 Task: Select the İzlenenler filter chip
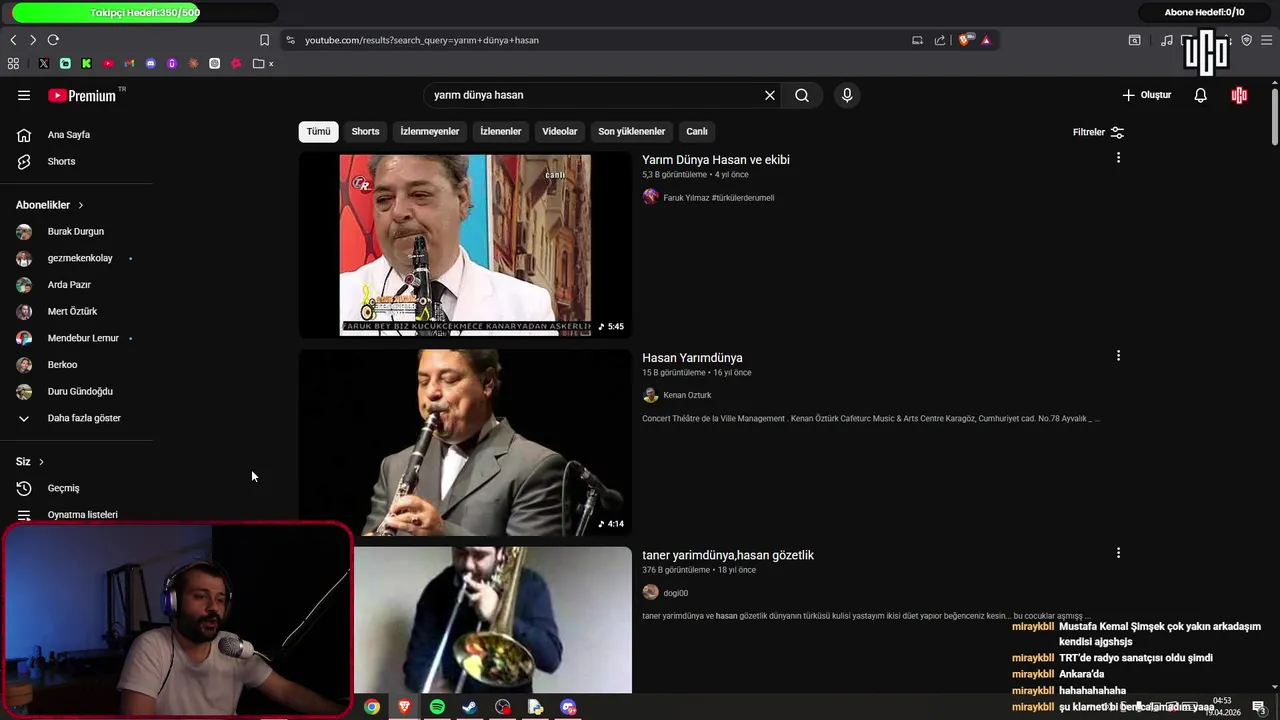500,131
